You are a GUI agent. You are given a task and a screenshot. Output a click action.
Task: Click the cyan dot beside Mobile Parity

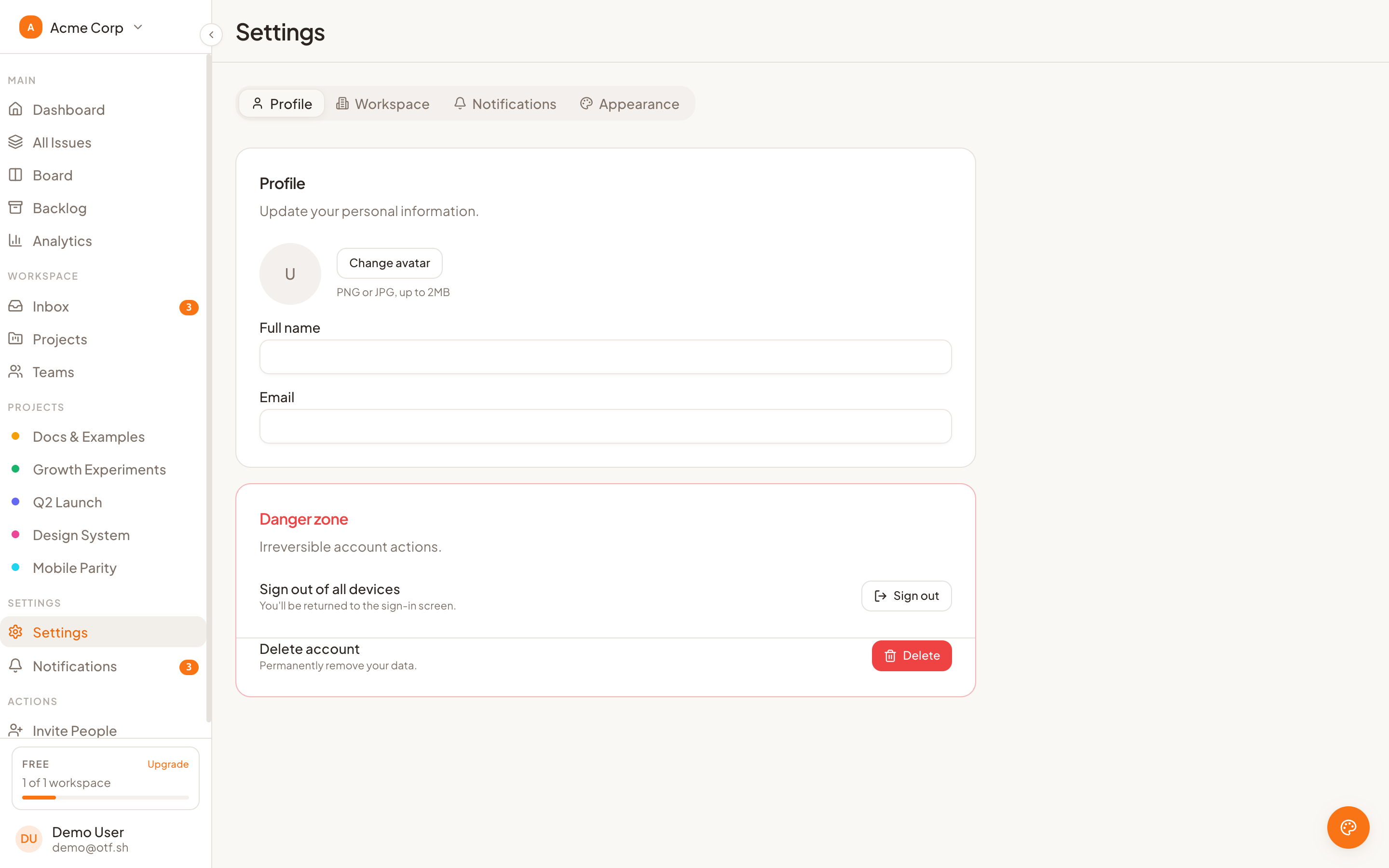click(15, 567)
